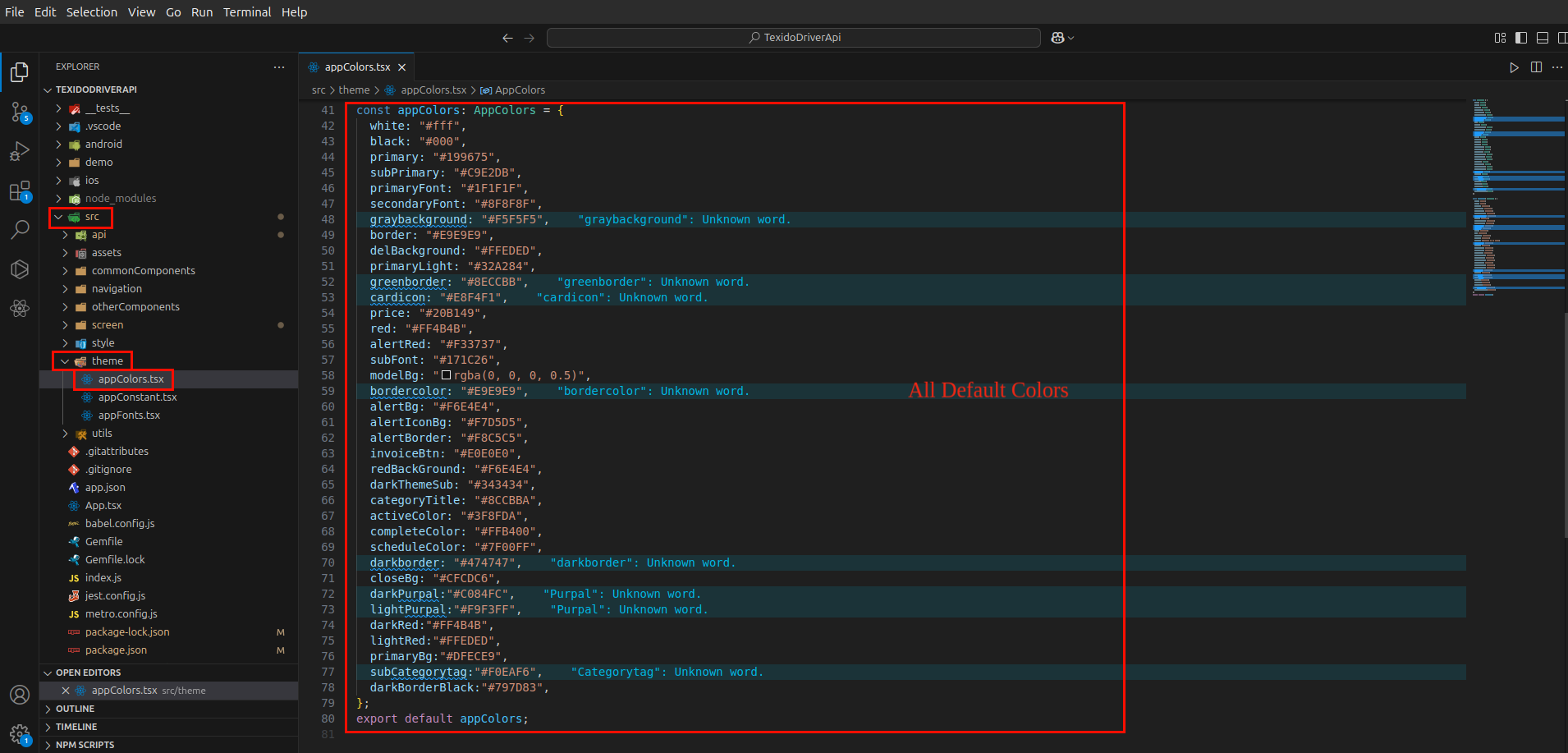The image size is (1568, 753).
Task: Click the Run file play icon
Action: [x=1514, y=67]
